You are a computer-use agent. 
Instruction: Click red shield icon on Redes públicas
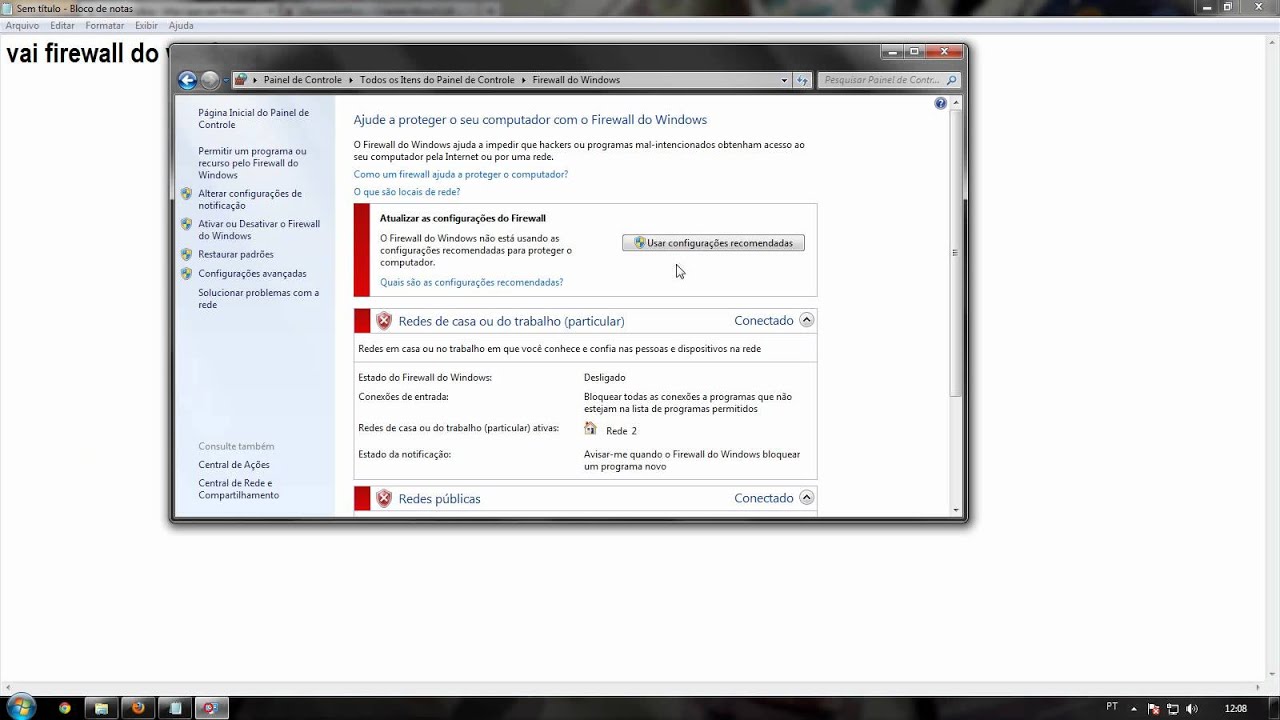(x=384, y=498)
